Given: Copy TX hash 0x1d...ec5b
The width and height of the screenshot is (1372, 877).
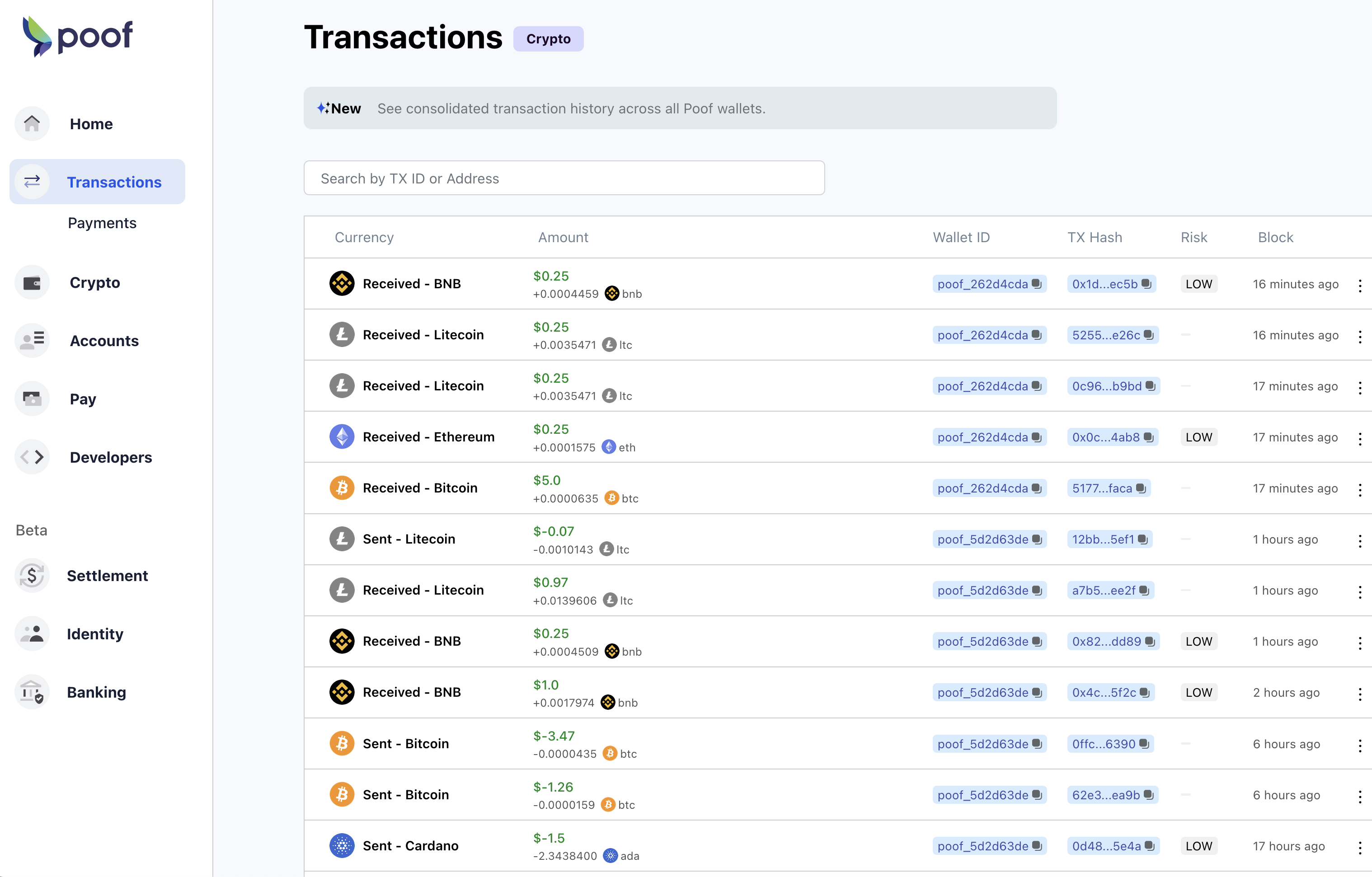Looking at the screenshot, I should click(x=1146, y=284).
